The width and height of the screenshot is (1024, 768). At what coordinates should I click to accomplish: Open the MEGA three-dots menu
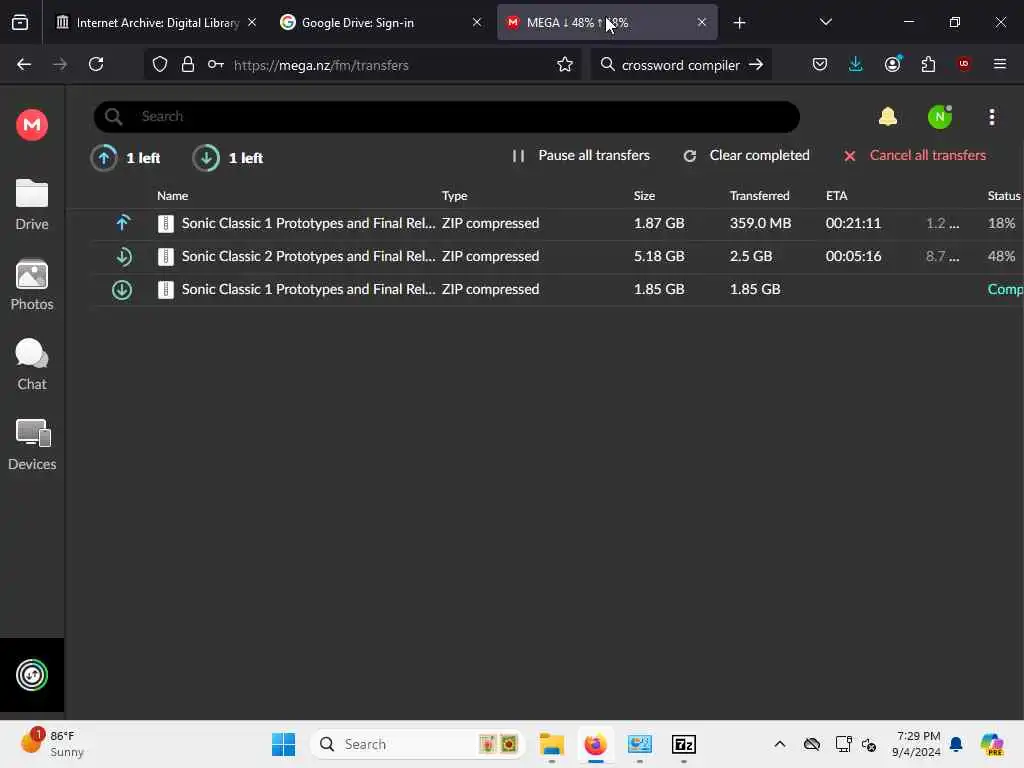992,117
